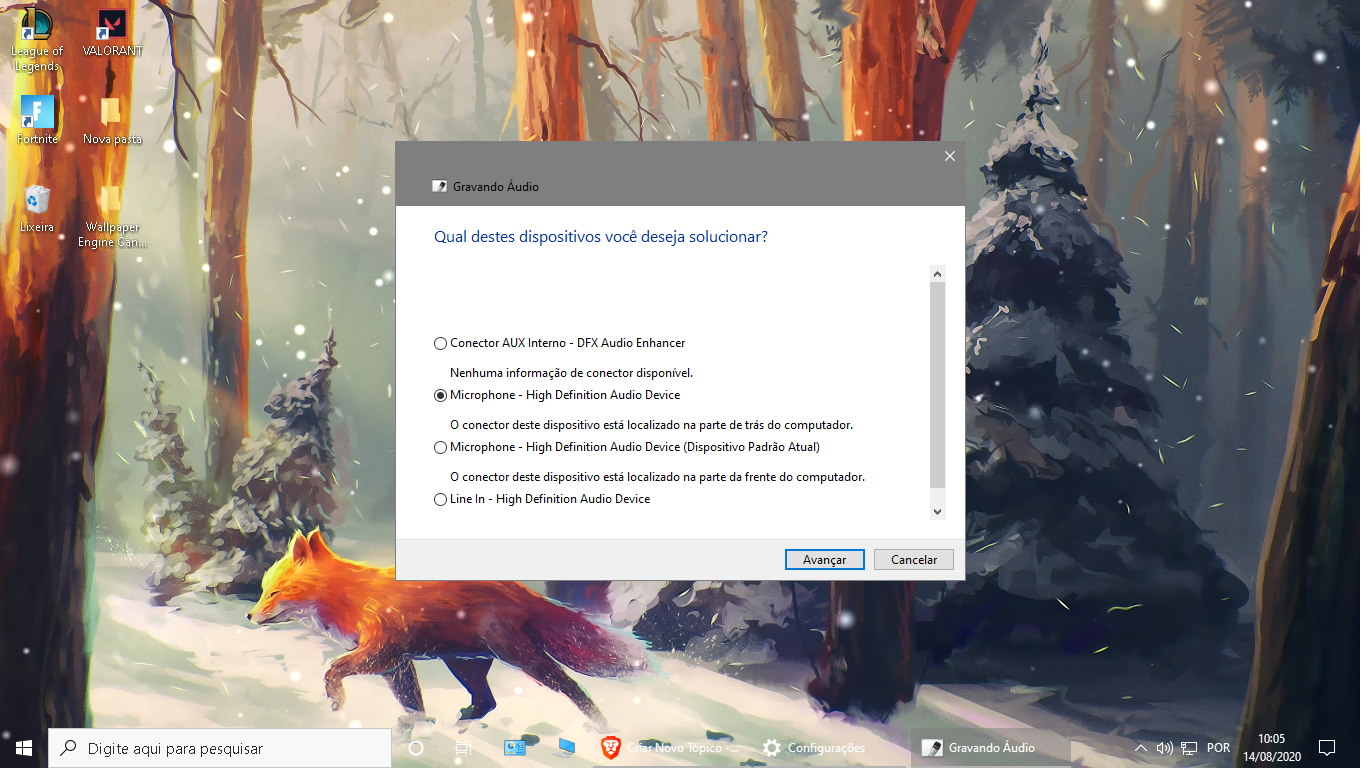This screenshot has height=776, width=1368.
Task: Open the notification action center icon
Action: 1327,748
